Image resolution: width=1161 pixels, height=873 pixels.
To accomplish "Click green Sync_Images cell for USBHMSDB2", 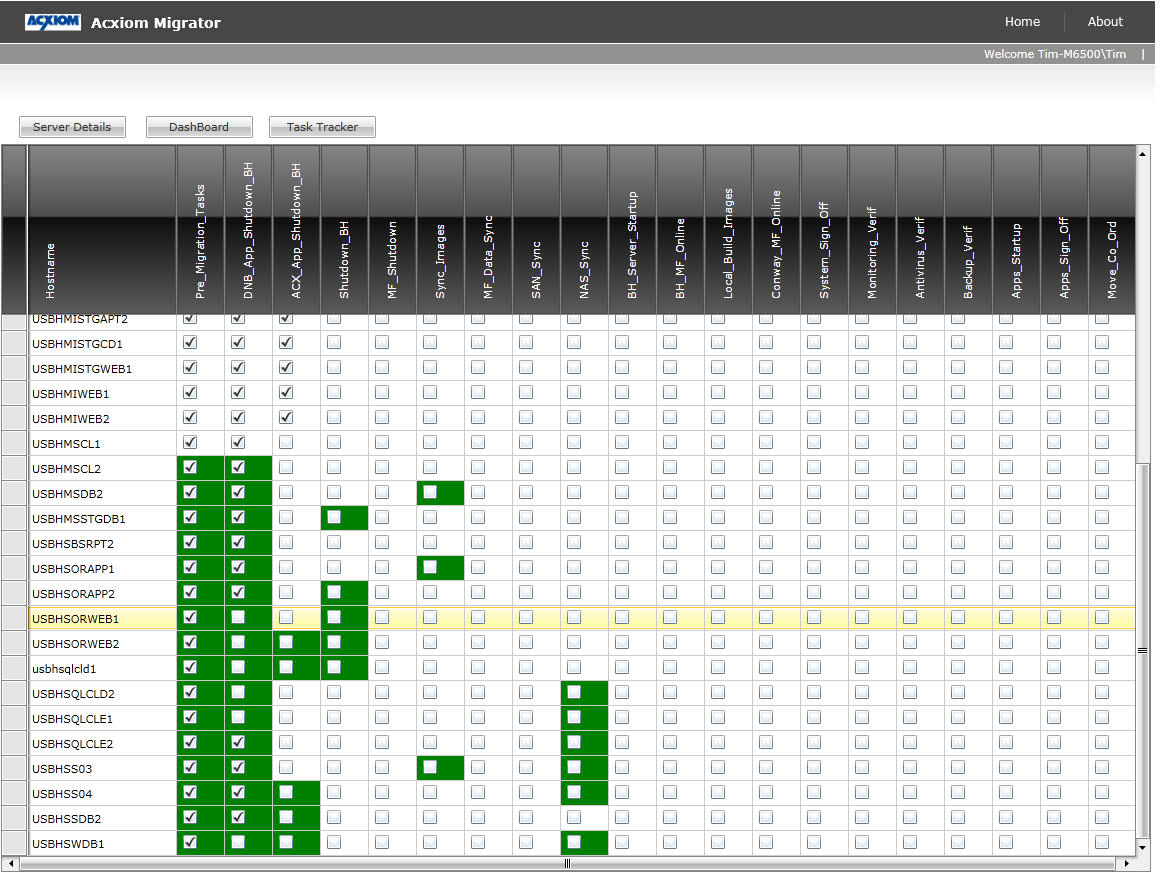I will coord(440,493).
